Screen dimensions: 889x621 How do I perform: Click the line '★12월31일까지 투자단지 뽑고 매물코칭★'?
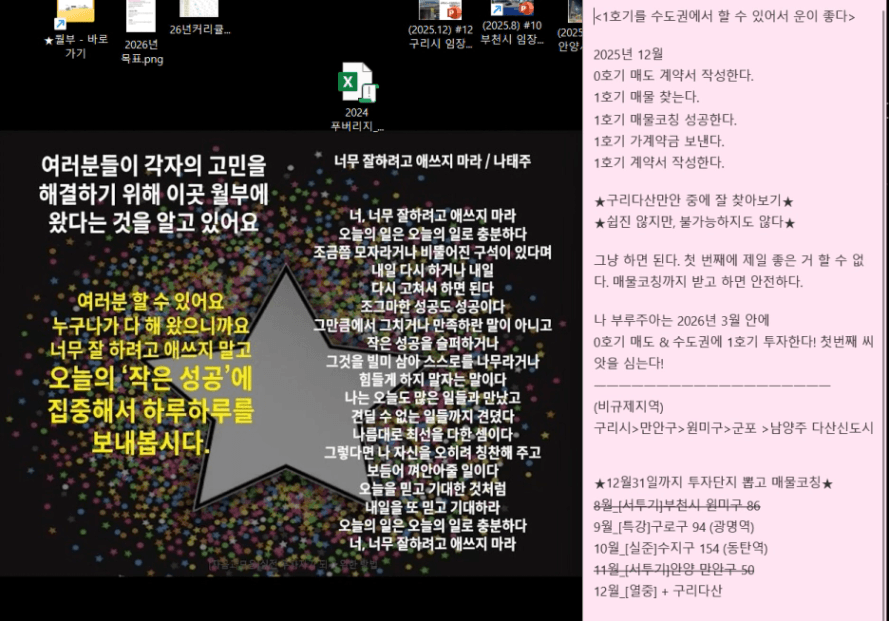pos(713,483)
